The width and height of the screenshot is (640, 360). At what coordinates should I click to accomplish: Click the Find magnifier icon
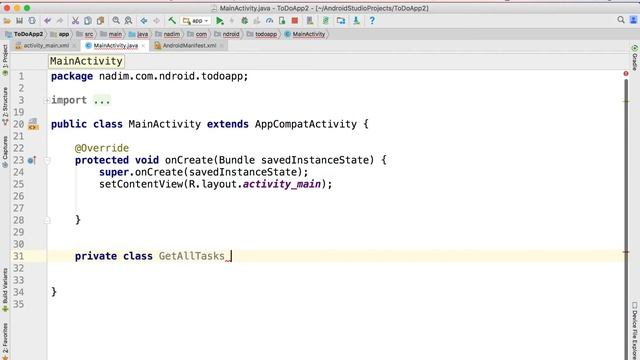pyautogui.click(x=116, y=21)
